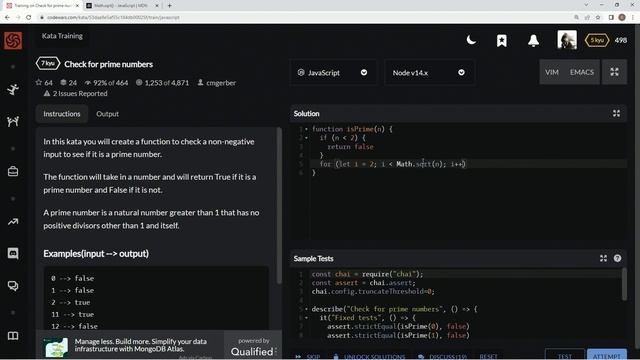Click the SKIP kata button
Image resolution: width=640 pixels, height=360 pixels.
pos(308,357)
